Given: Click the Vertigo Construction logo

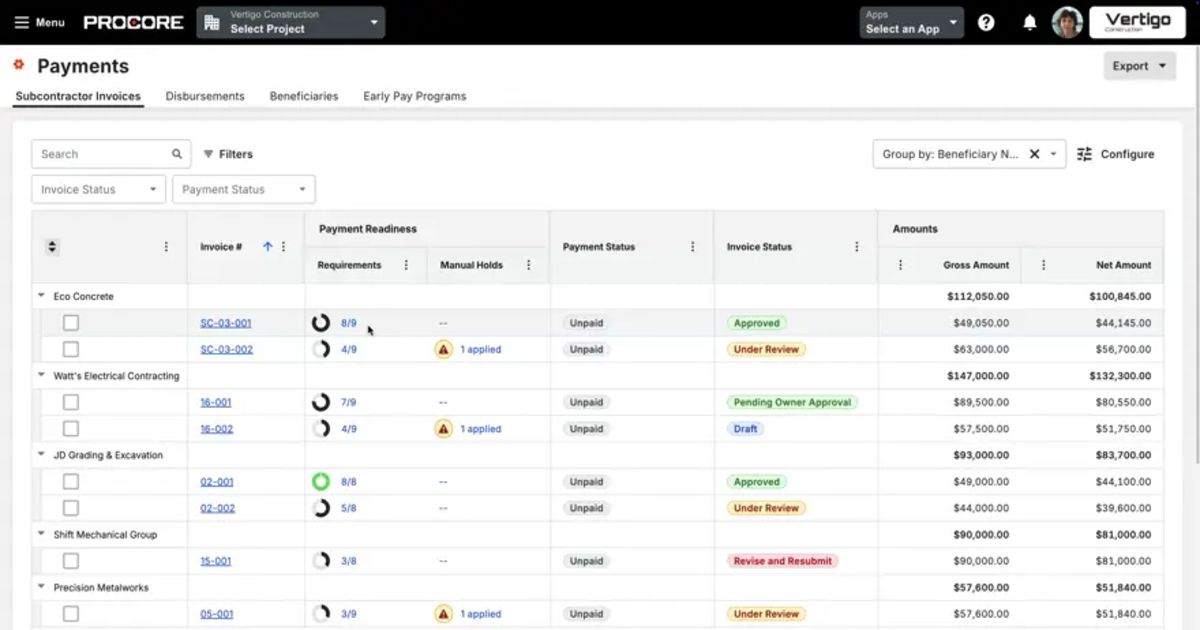Looking at the screenshot, I should pyautogui.click(x=1137, y=22).
